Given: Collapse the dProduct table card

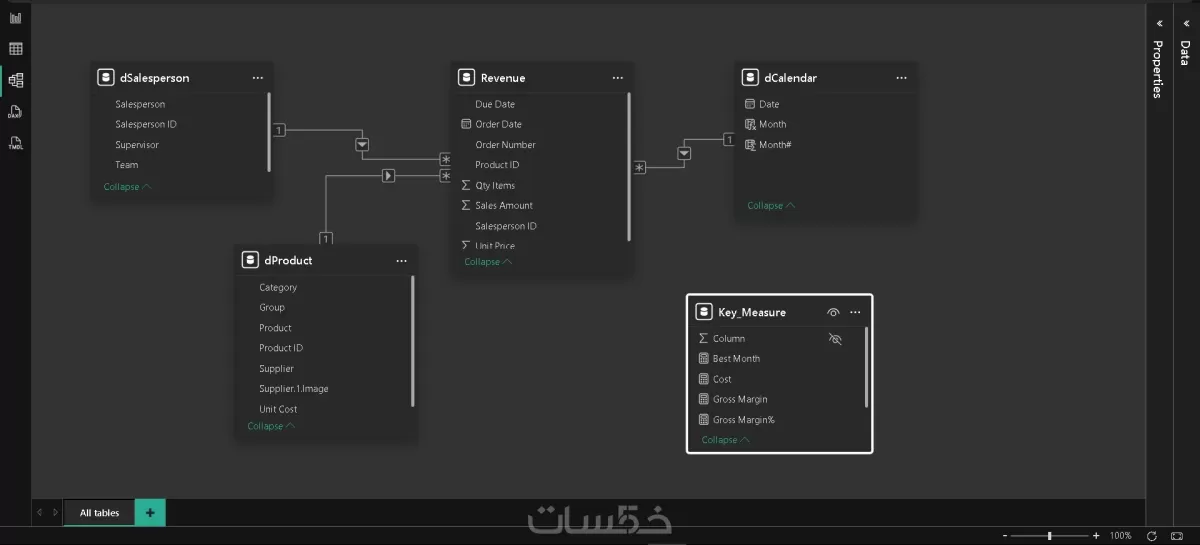Looking at the screenshot, I should (x=271, y=426).
